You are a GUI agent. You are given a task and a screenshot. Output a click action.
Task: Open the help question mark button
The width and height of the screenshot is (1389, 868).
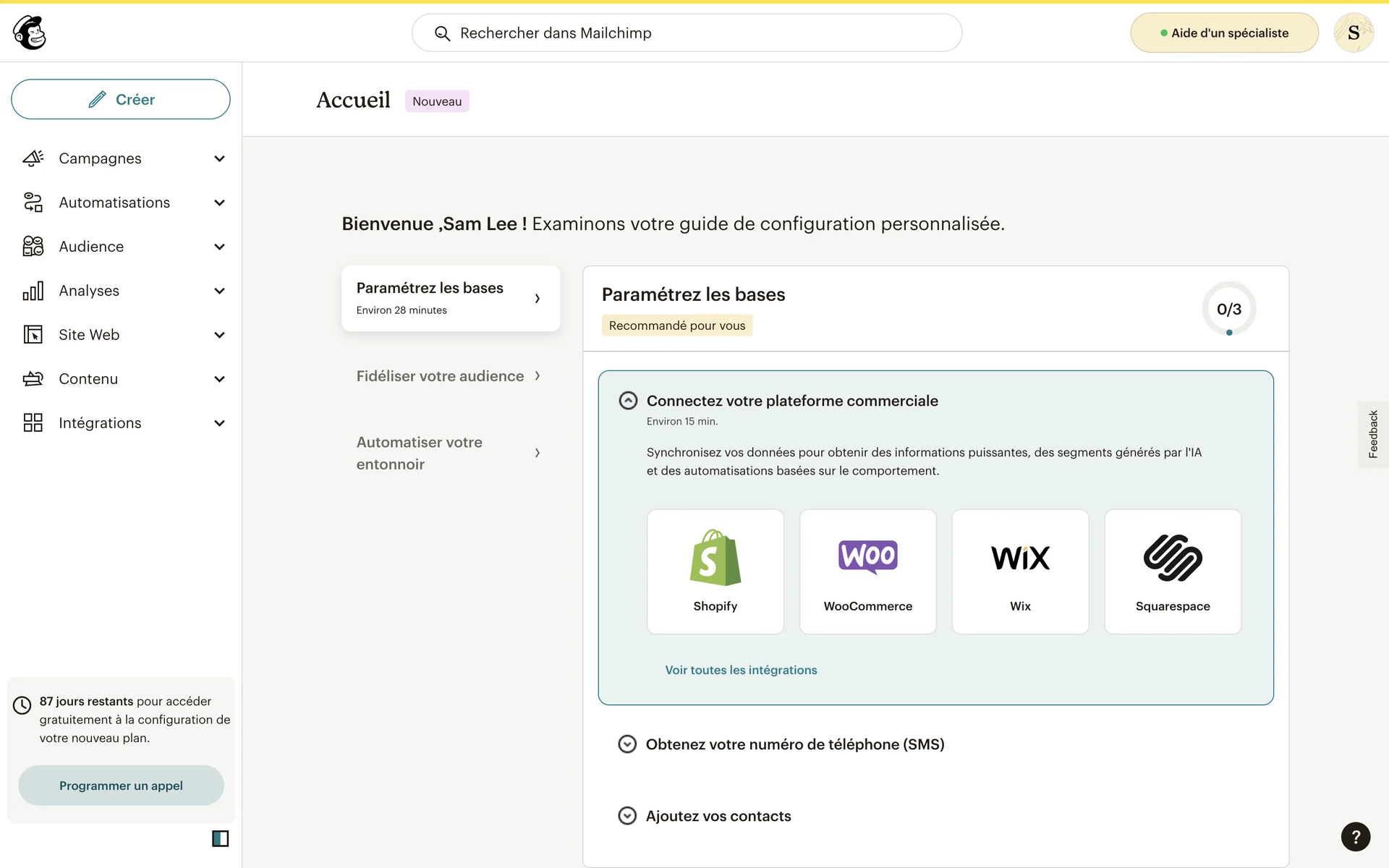point(1355,836)
